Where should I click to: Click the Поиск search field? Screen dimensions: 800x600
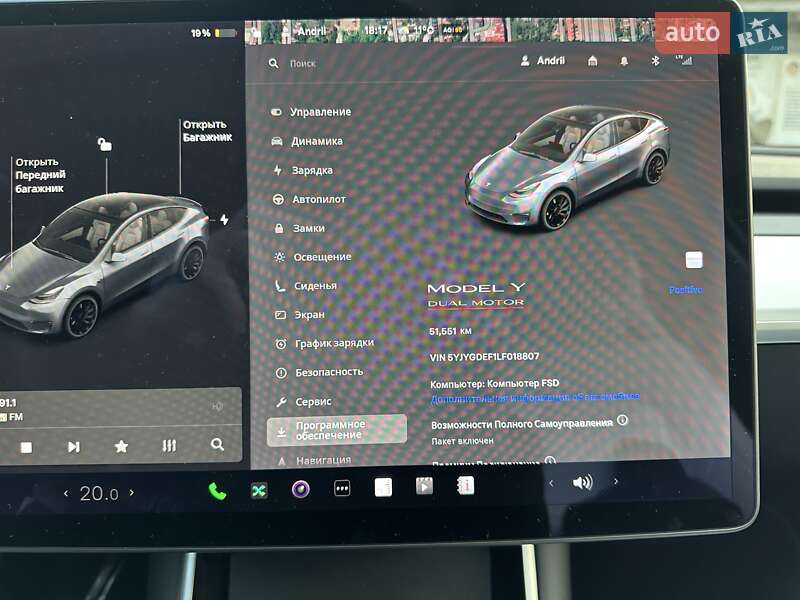point(303,64)
